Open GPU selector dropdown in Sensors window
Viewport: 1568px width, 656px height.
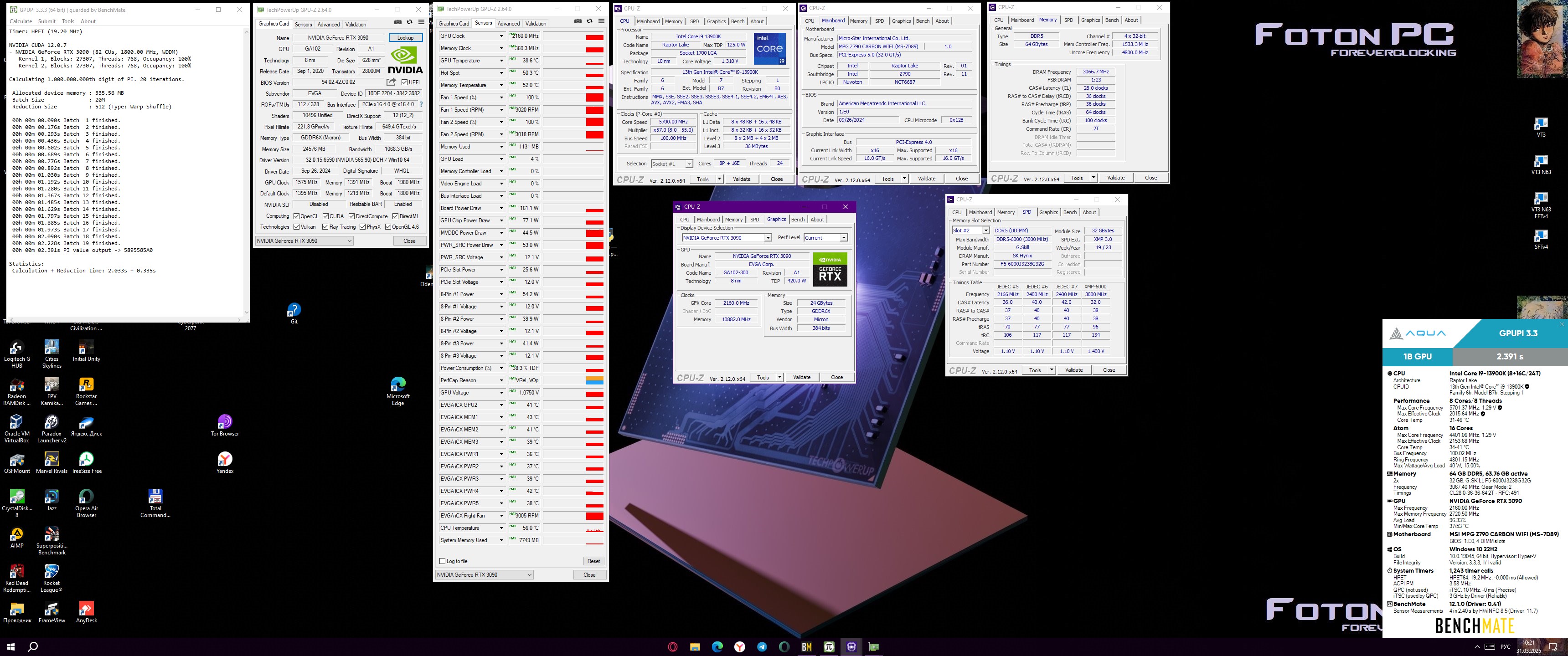(x=485, y=574)
